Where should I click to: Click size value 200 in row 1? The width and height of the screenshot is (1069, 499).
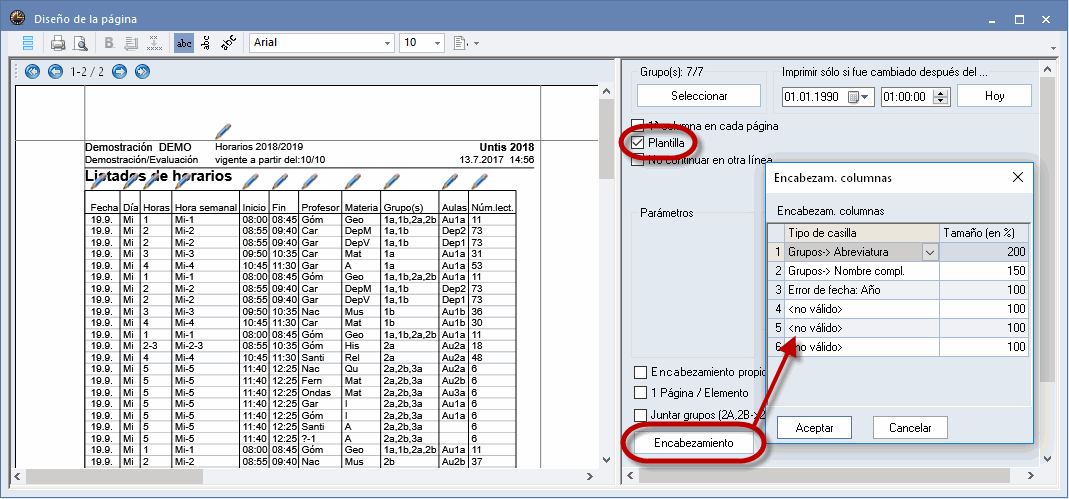984,252
